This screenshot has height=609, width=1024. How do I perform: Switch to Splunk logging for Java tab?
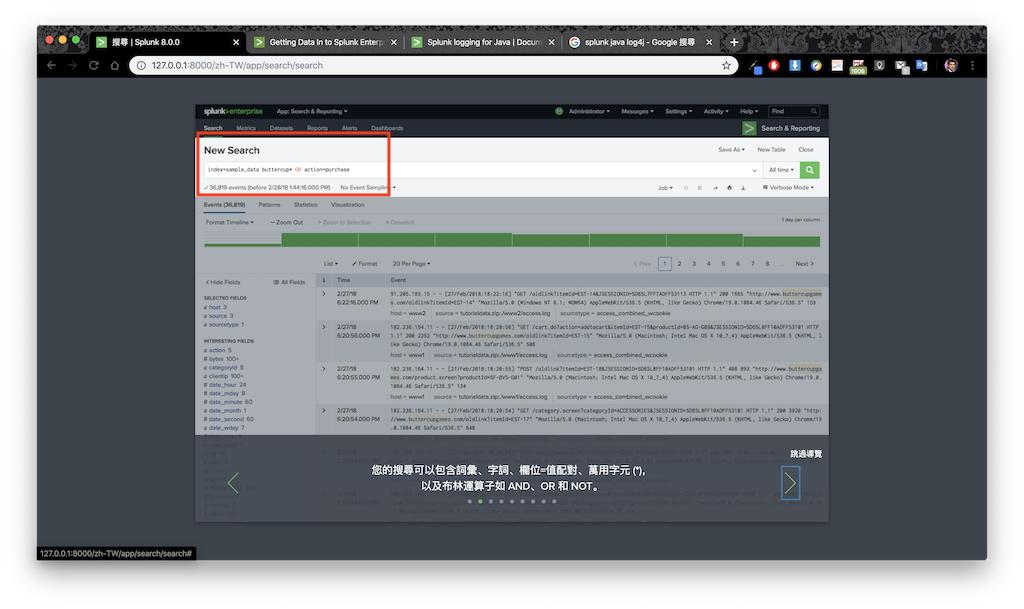484,42
